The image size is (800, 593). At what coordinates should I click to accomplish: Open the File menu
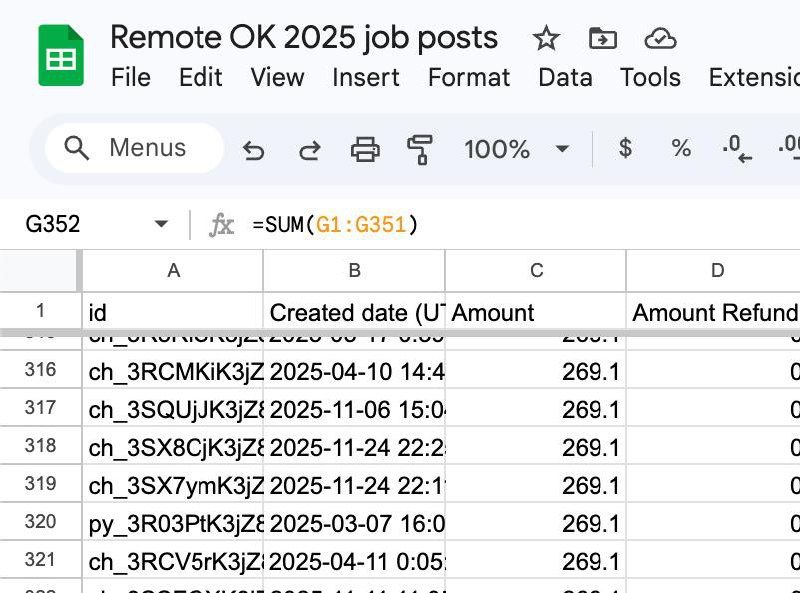pos(130,78)
